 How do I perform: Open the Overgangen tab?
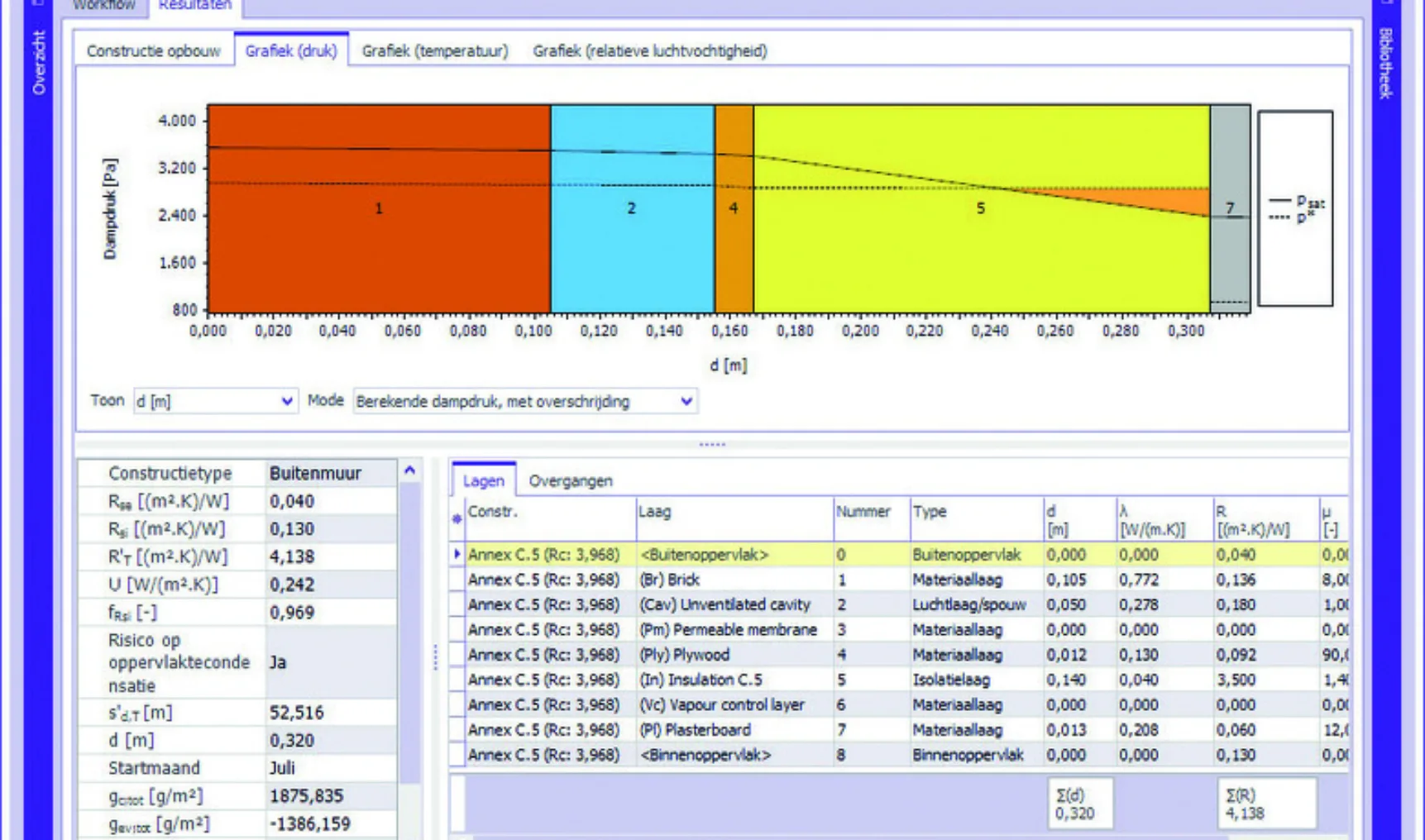(x=570, y=480)
